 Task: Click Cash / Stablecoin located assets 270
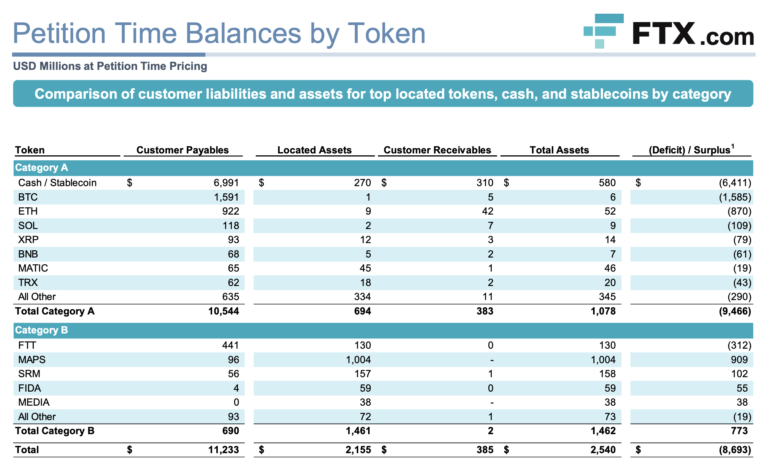362,183
